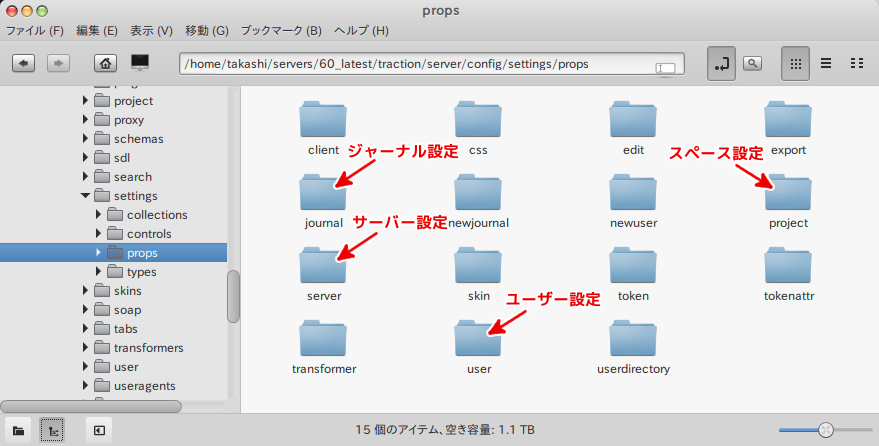Select tabs in the sidebar tree
The image size is (879, 446).
pyautogui.click(x=126, y=329)
